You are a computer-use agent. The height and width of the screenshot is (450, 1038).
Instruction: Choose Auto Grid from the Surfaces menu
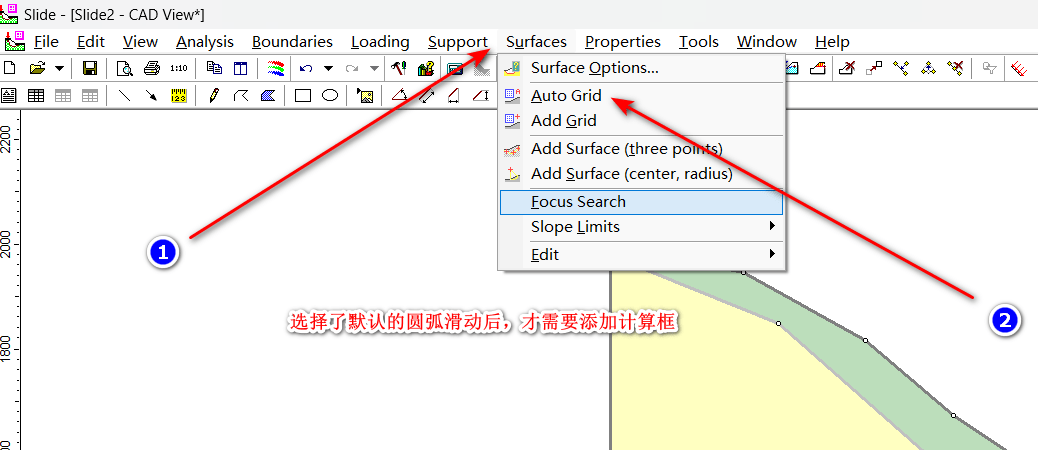641,95
